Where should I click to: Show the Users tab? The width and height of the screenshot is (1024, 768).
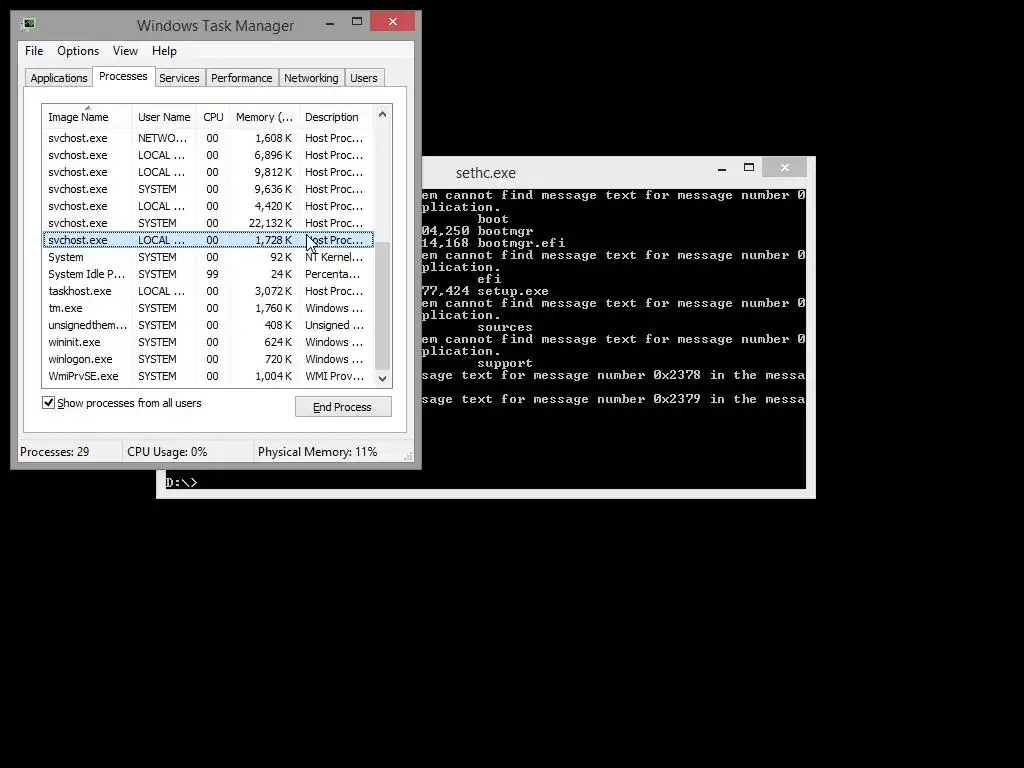[364, 78]
